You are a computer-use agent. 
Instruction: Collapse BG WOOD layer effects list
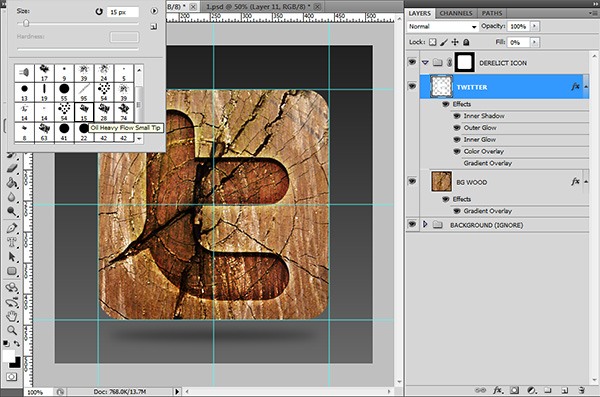586,181
